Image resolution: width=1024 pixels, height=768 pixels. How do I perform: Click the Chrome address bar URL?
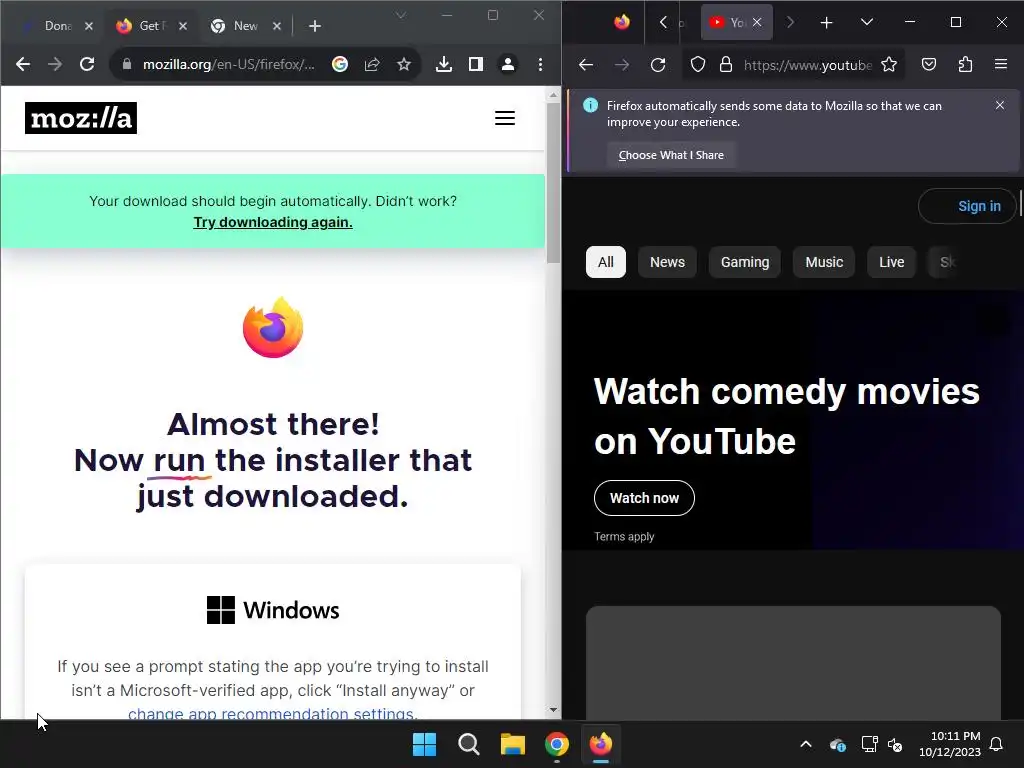coord(229,64)
